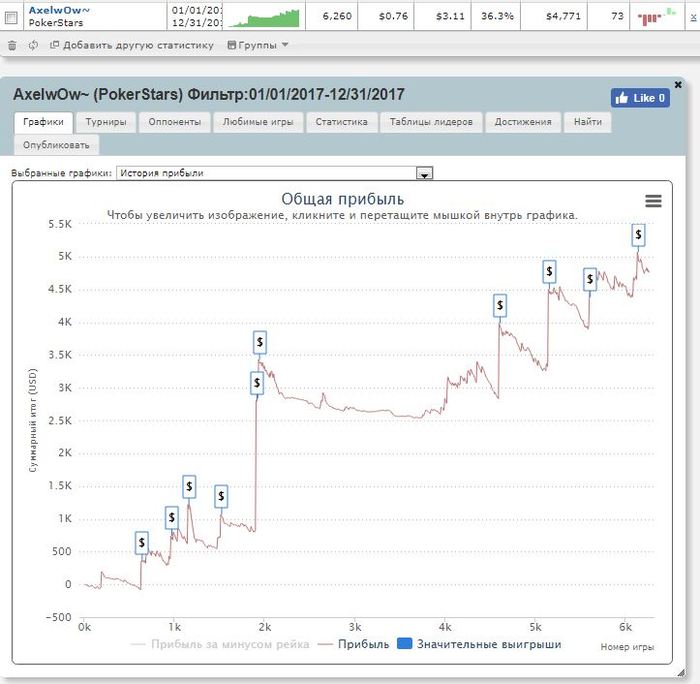
Task: Click the $3.11 average stake cell
Action: tap(443, 17)
